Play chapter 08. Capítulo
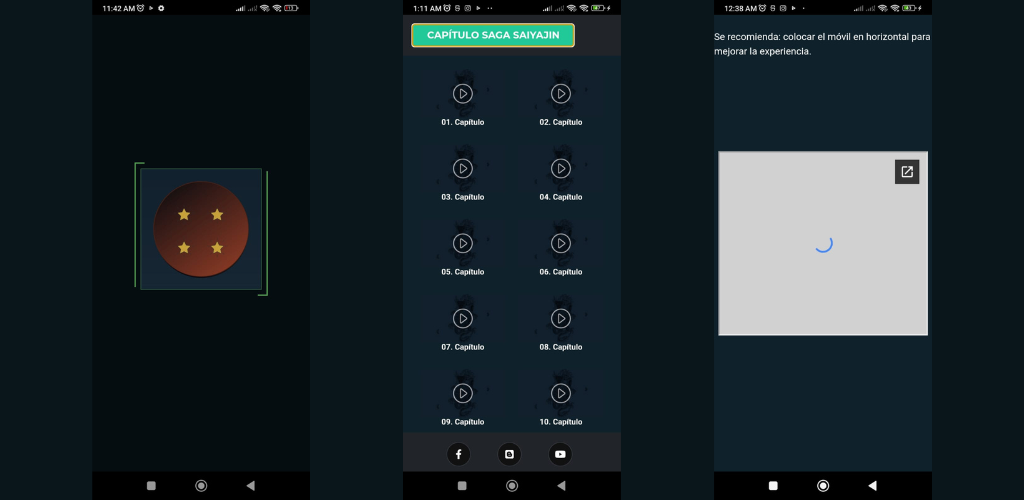 (x=561, y=319)
